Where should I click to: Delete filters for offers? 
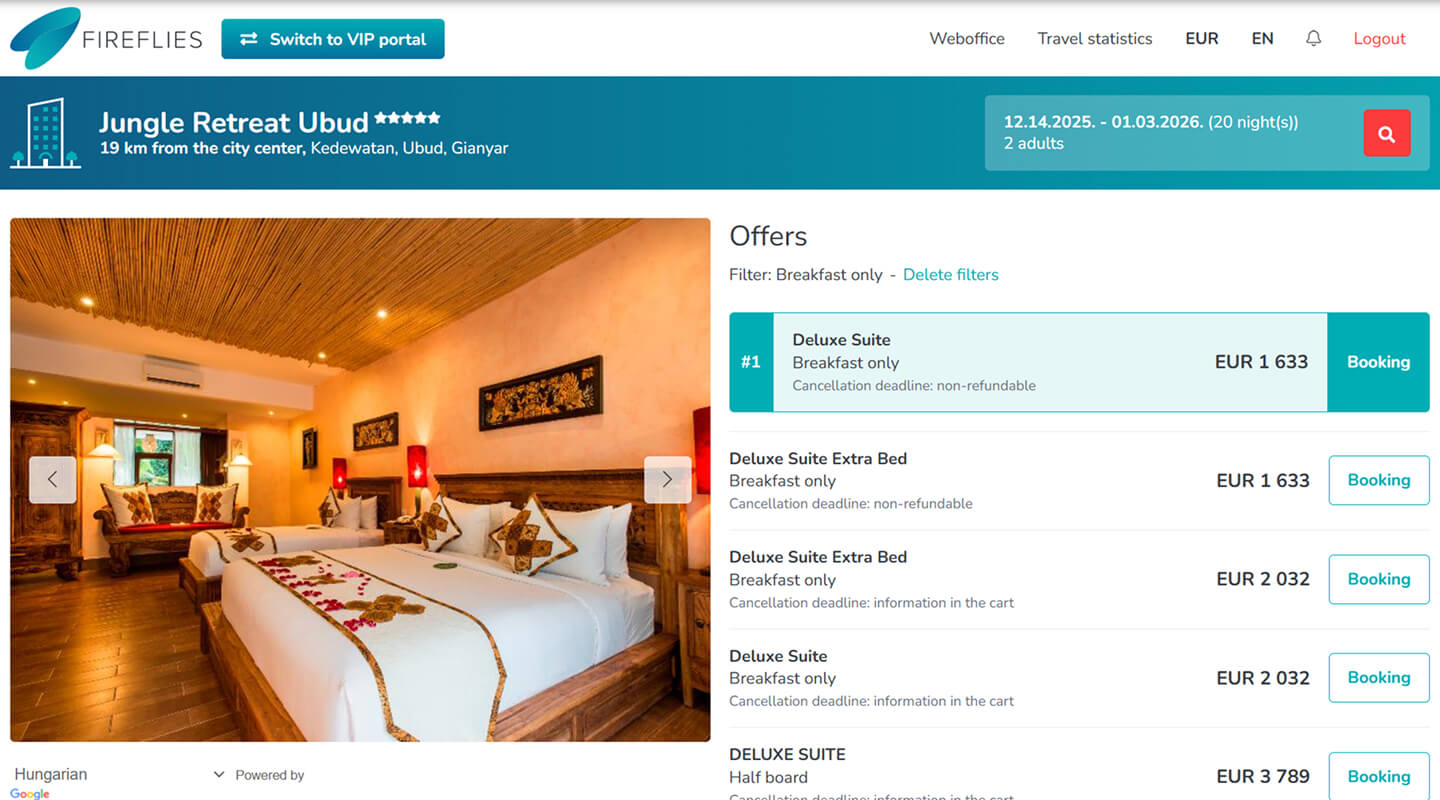click(951, 274)
